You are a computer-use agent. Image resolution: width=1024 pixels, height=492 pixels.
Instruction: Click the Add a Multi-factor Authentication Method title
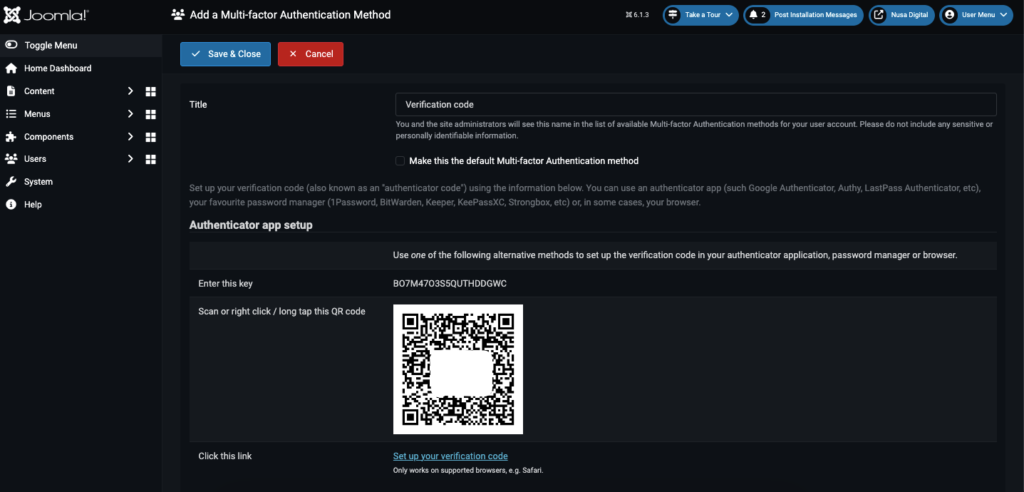point(290,14)
